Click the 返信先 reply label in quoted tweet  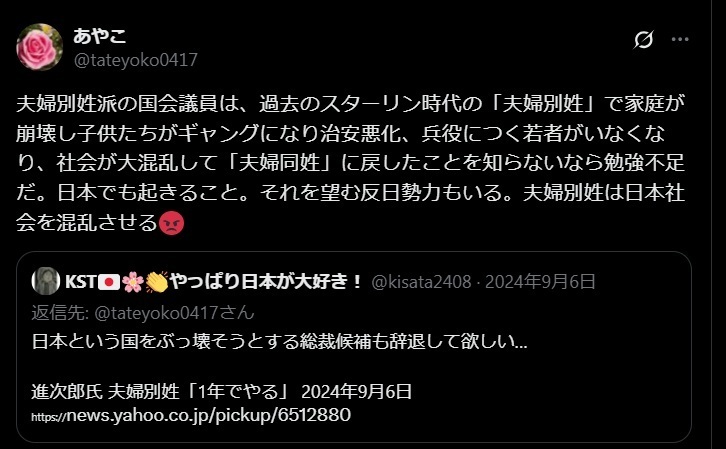[x=60, y=313]
